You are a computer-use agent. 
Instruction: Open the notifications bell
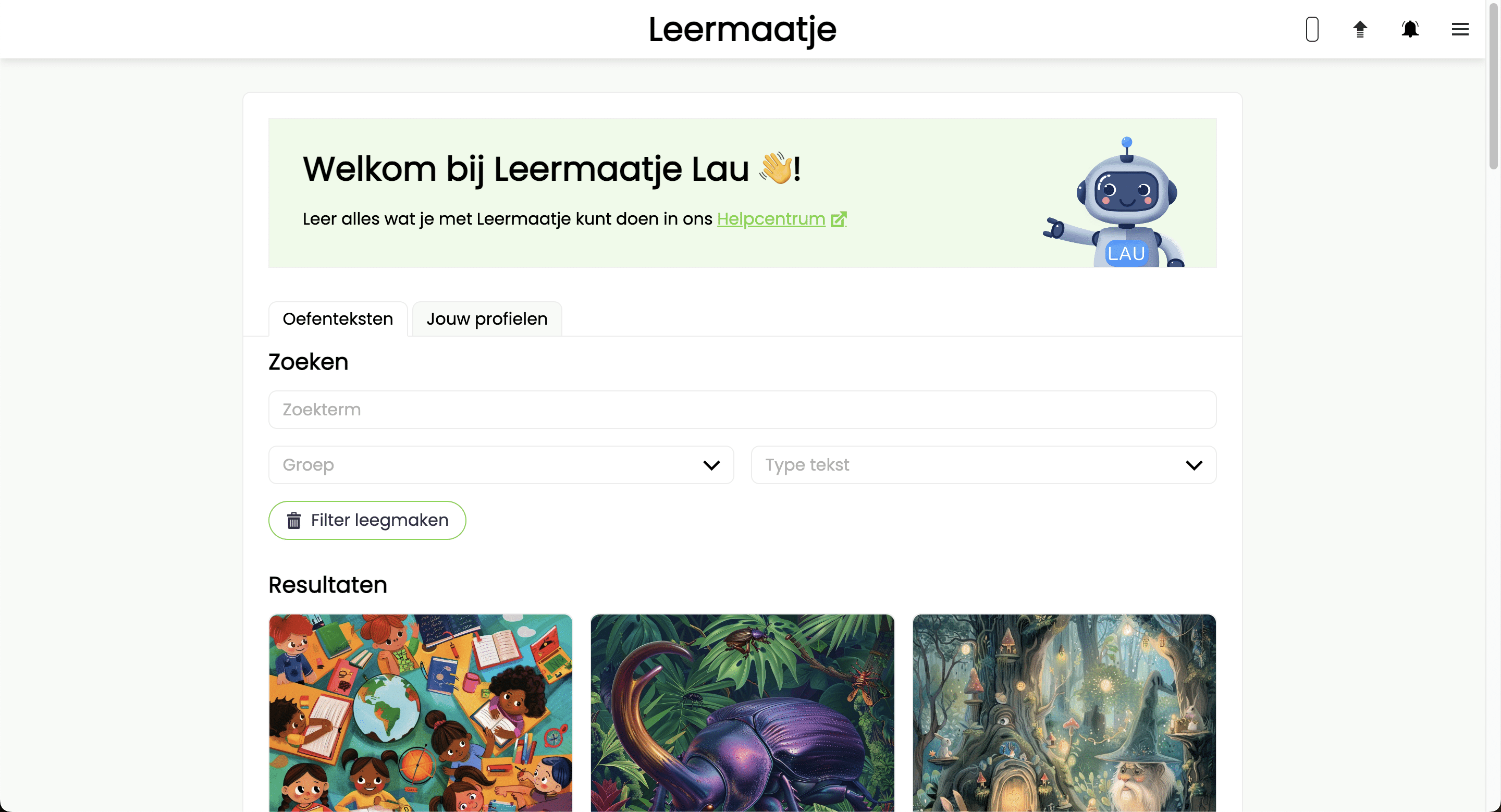coord(1409,29)
